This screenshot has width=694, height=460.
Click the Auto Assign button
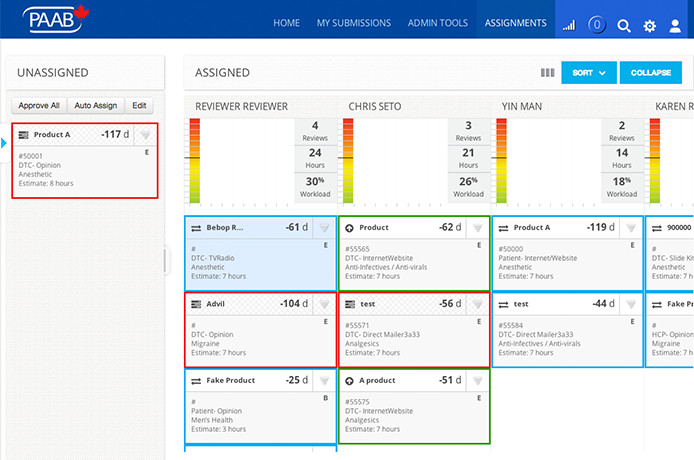coord(97,105)
